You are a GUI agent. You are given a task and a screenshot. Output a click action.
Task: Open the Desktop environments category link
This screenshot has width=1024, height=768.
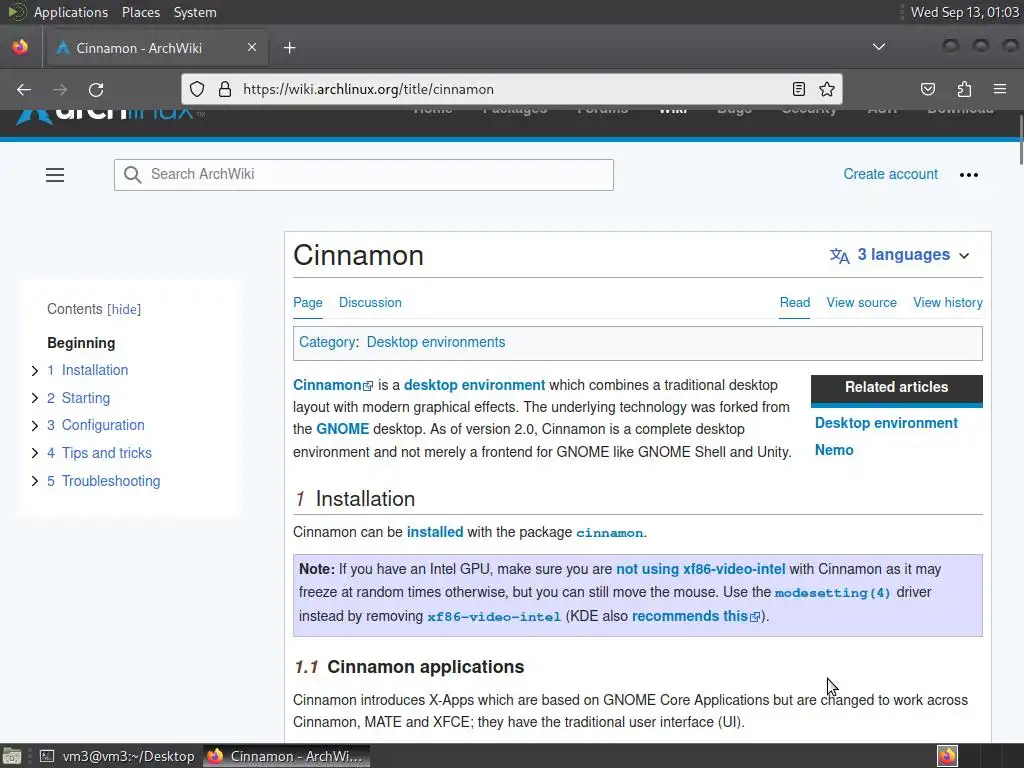[436, 342]
